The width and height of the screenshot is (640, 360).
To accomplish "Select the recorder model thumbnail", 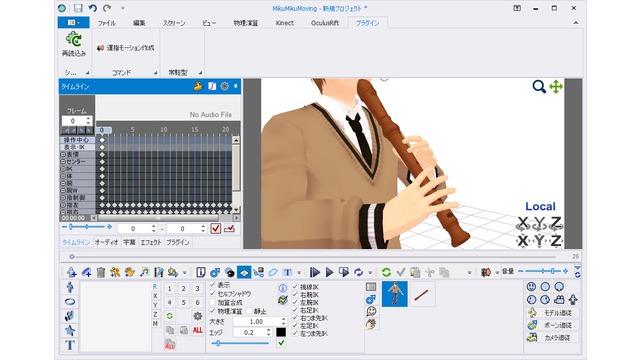I will point(422,294).
